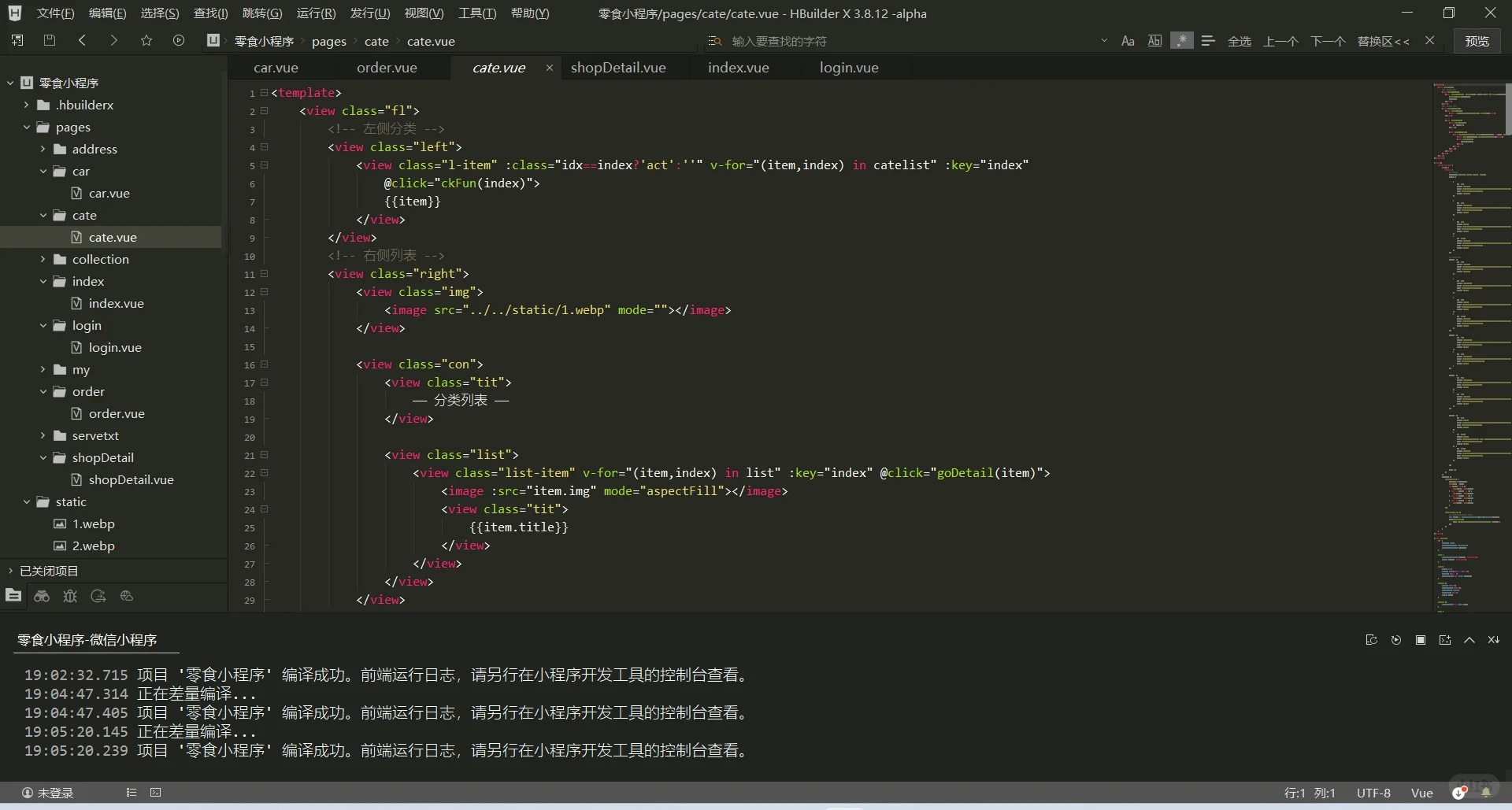1512x810 pixels.
Task: Click the not-logged-in user icon
Action: pyautogui.click(x=28, y=793)
